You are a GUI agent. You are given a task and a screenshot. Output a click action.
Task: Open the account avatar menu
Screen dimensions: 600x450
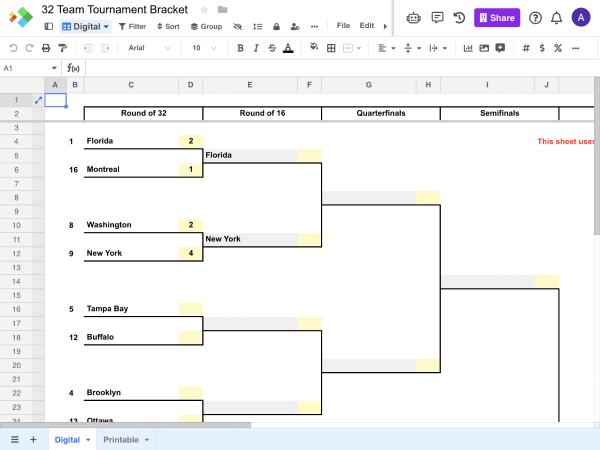(581, 17)
